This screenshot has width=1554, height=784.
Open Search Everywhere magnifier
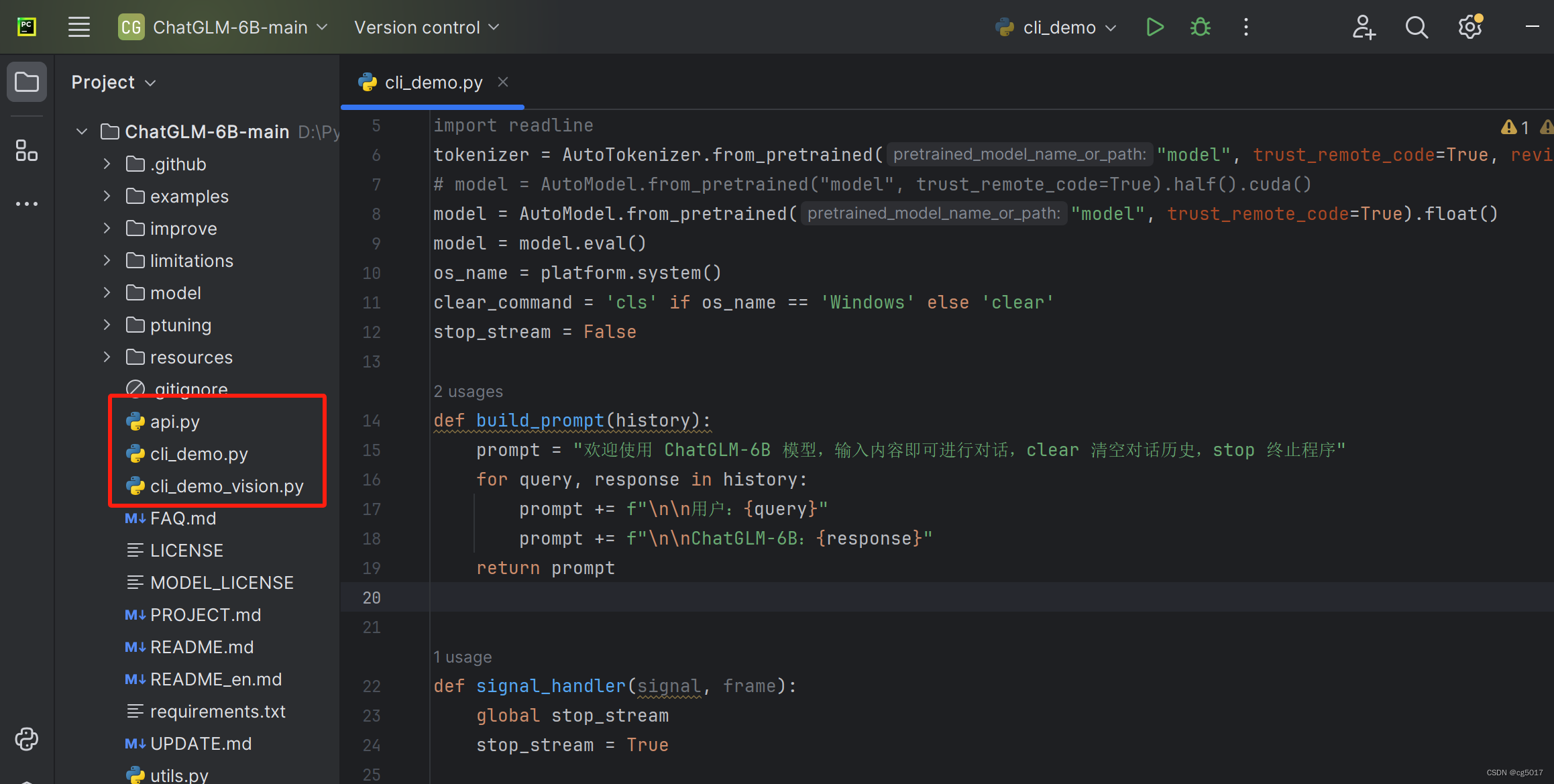click(x=1417, y=27)
